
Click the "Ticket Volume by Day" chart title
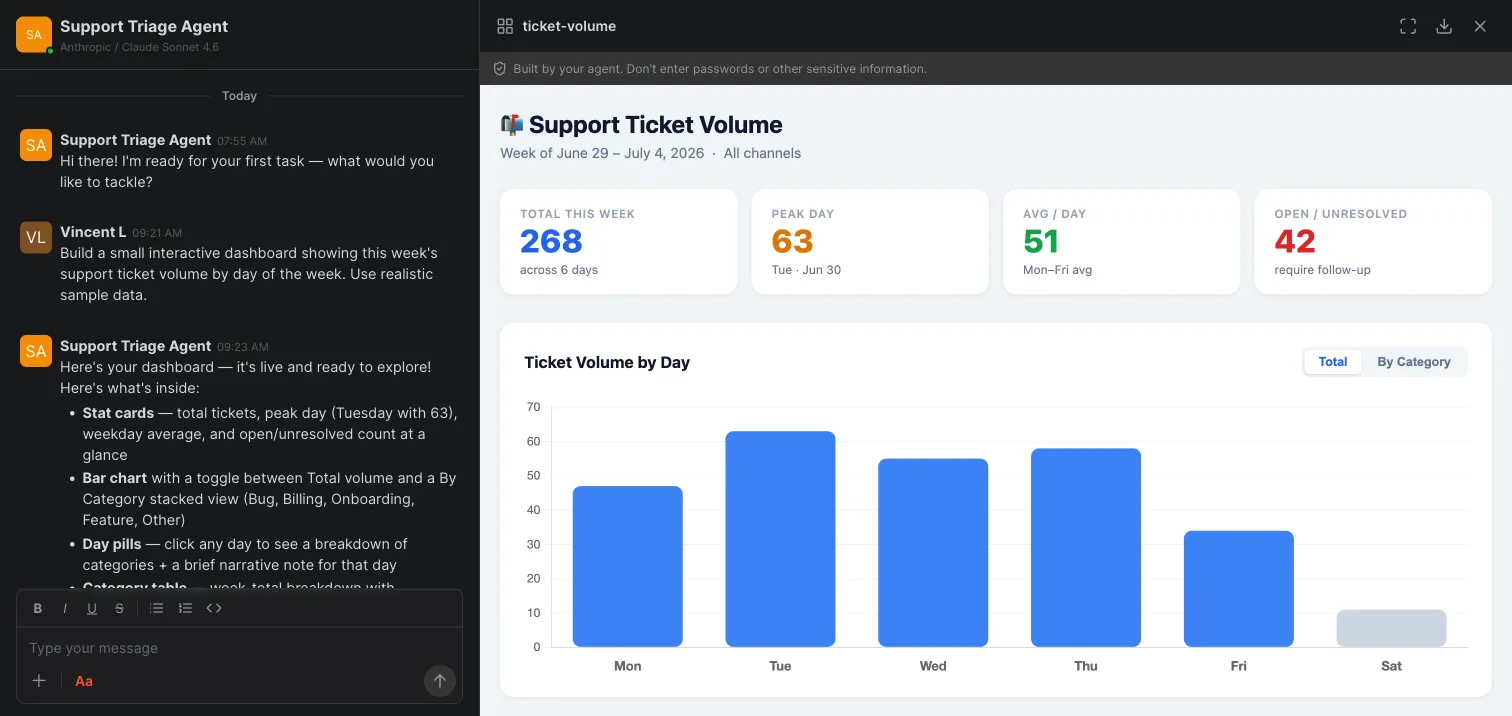[x=607, y=362]
